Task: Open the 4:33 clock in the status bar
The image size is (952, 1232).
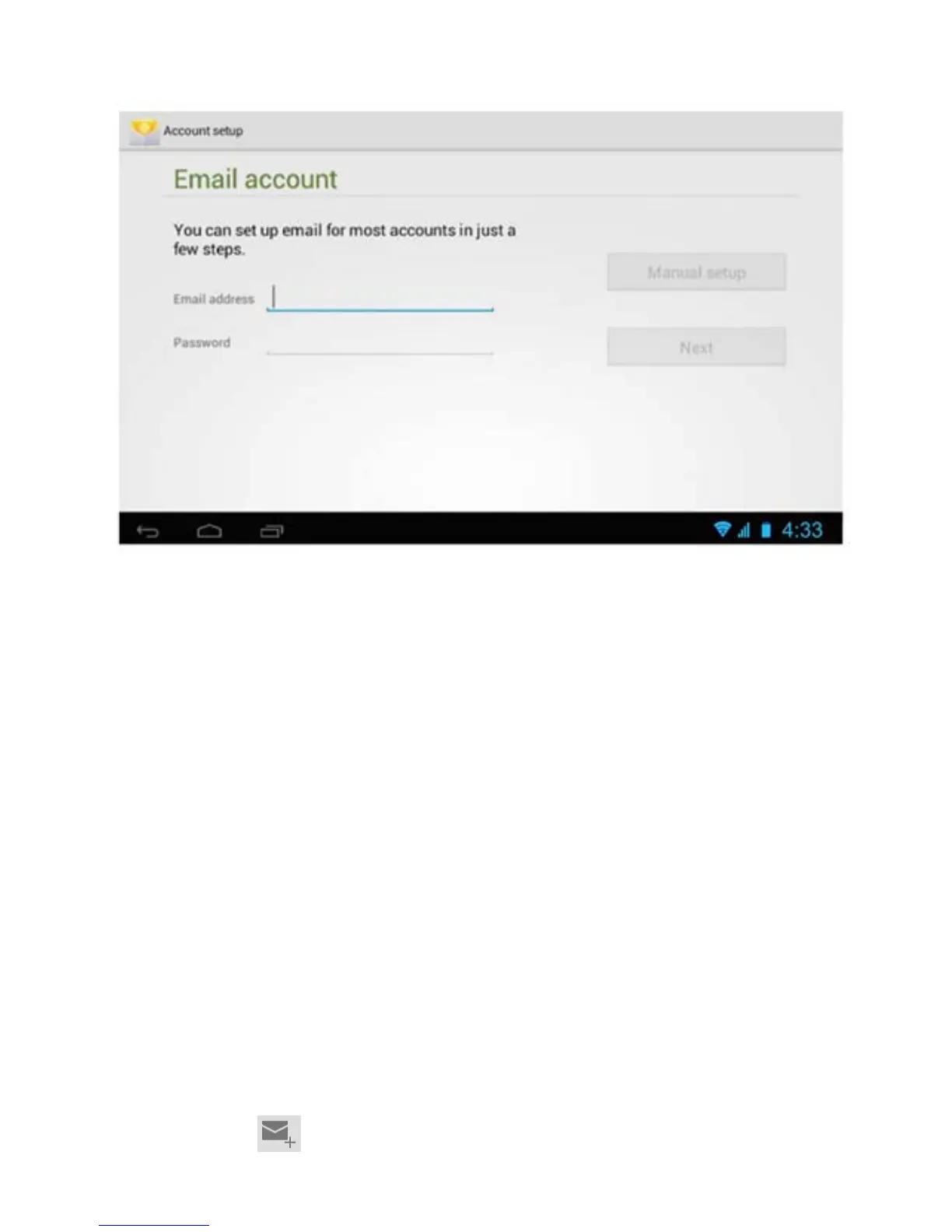Action: click(802, 530)
